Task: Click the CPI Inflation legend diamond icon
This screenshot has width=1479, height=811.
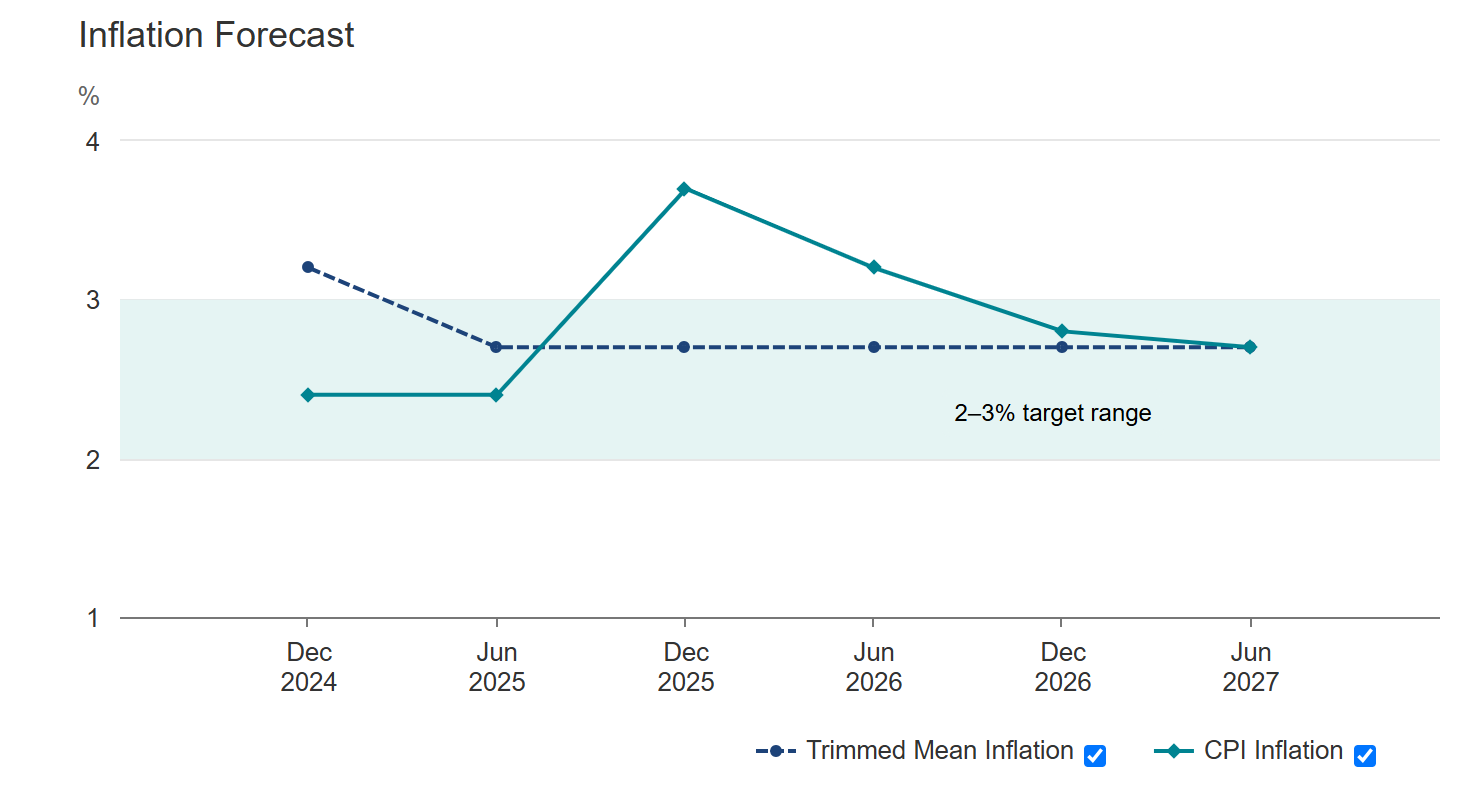Action: [x=1174, y=751]
